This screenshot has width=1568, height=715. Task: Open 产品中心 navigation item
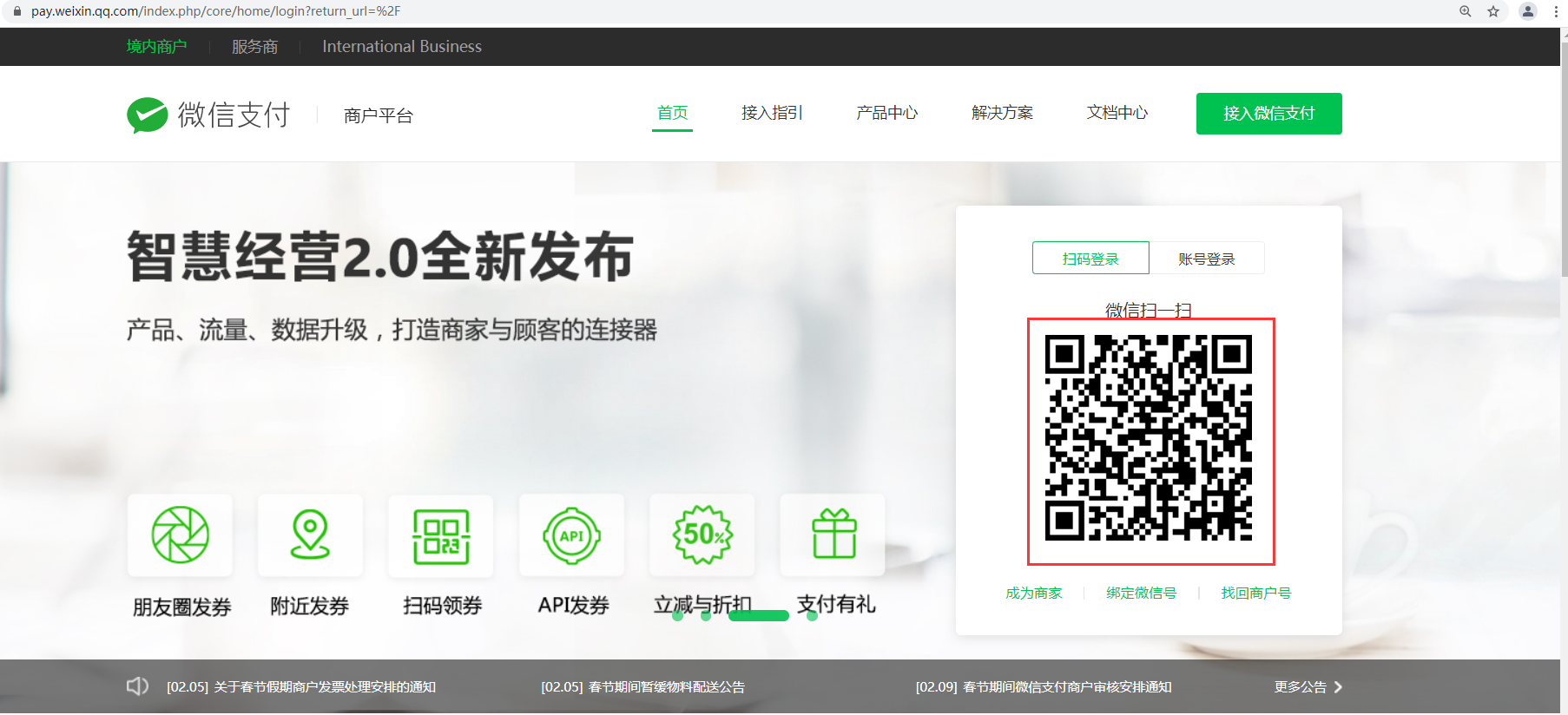click(x=886, y=113)
